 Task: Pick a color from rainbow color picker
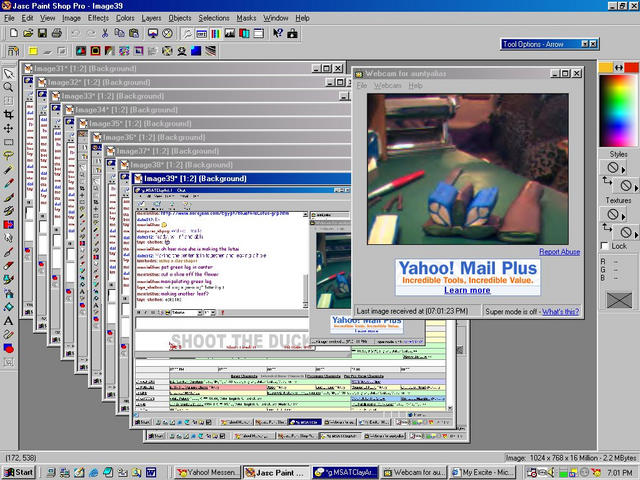619,110
